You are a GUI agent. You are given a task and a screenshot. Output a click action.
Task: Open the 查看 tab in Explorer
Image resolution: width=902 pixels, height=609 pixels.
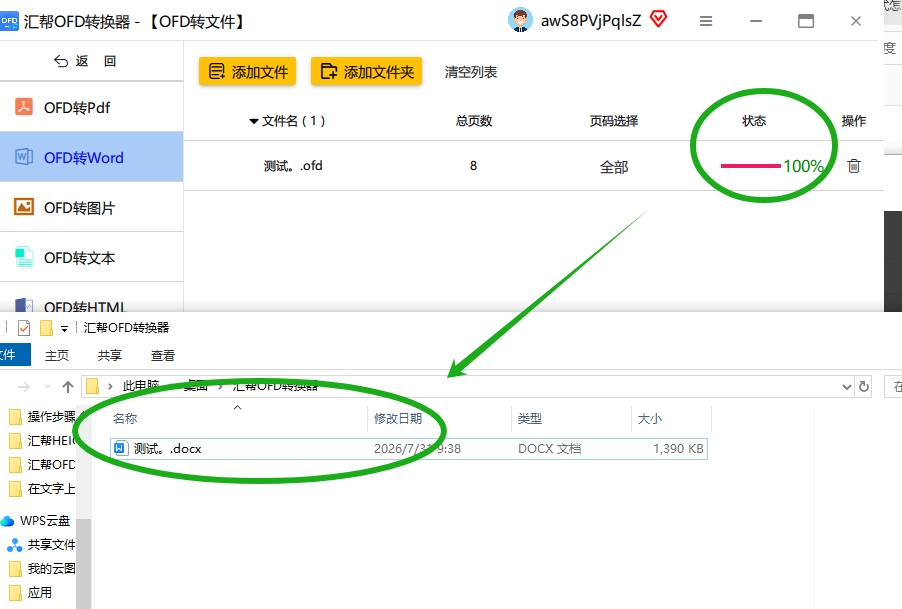(x=163, y=355)
